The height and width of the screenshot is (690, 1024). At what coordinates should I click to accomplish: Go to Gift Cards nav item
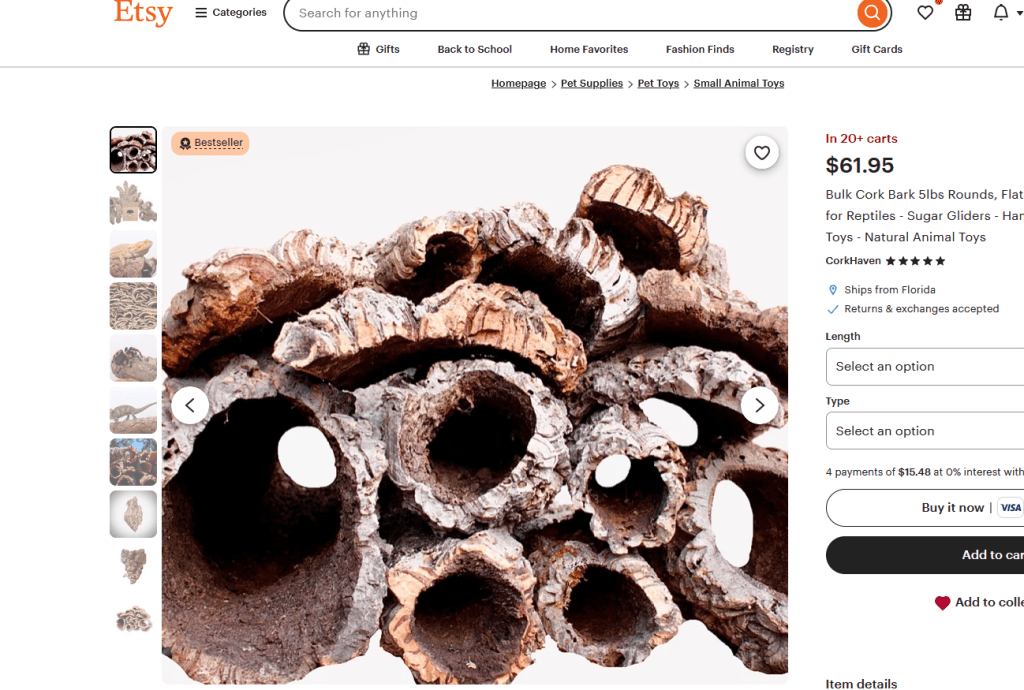876,49
